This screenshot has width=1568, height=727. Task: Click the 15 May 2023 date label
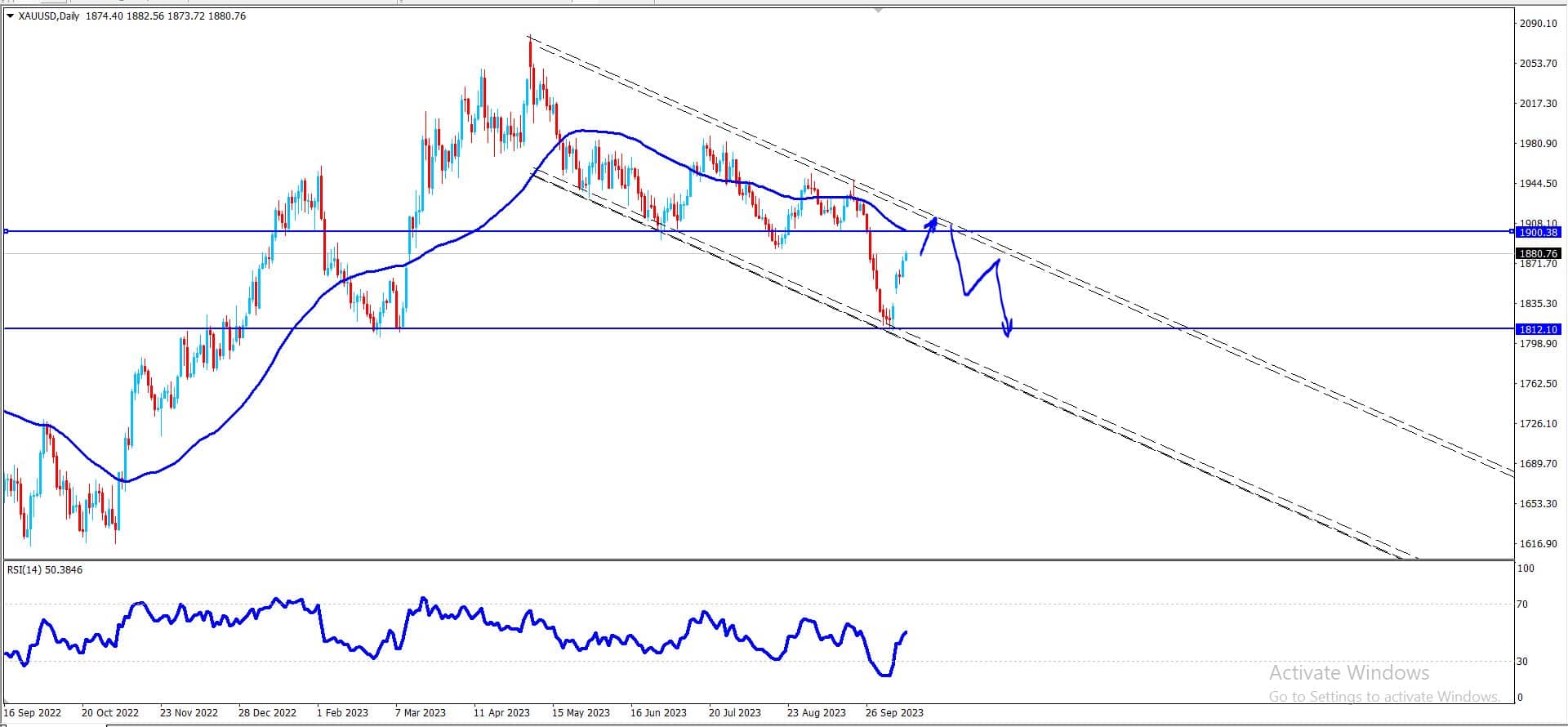click(581, 712)
